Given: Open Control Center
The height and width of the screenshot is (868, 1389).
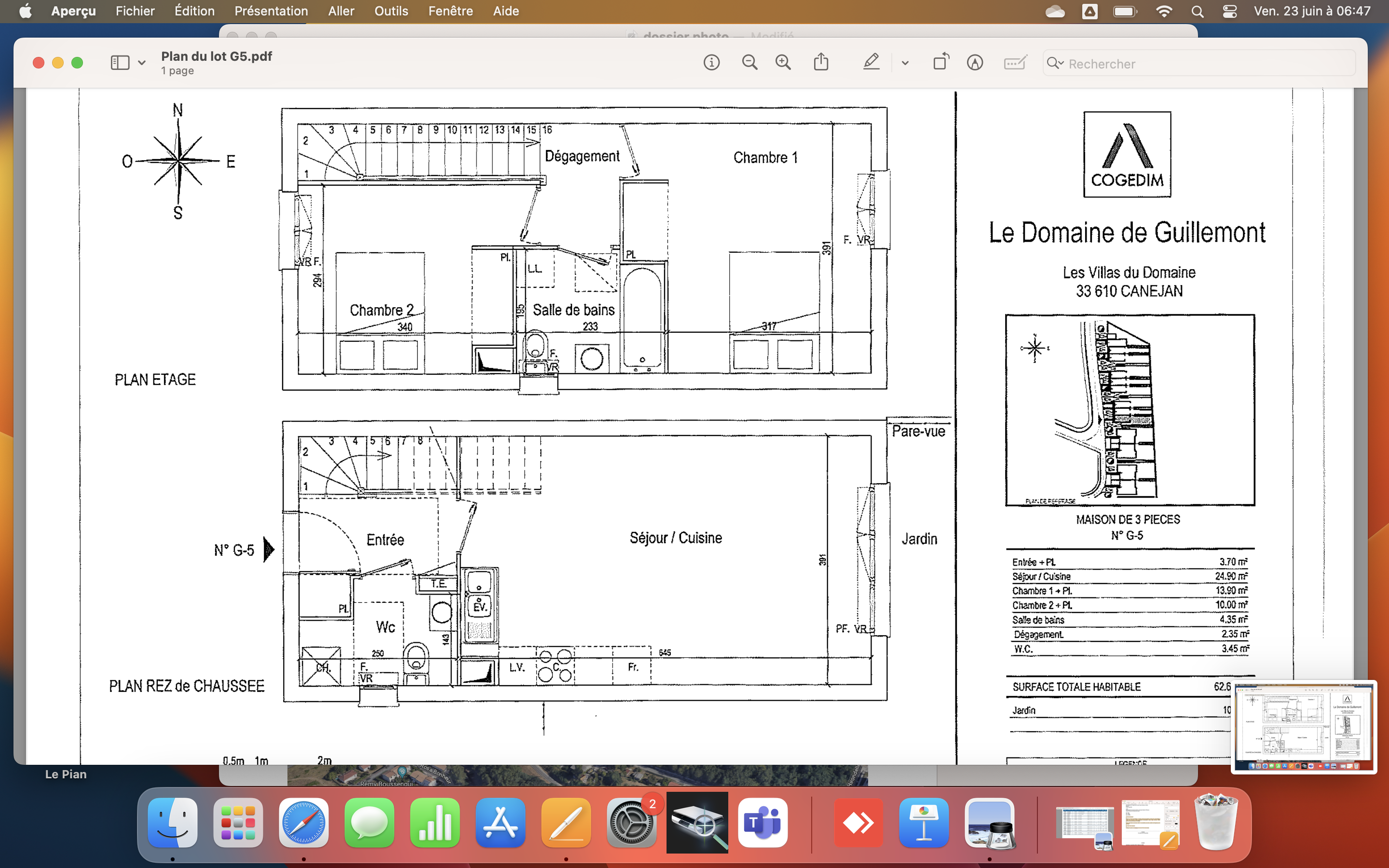Looking at the screenshot, I should 1229,11.
